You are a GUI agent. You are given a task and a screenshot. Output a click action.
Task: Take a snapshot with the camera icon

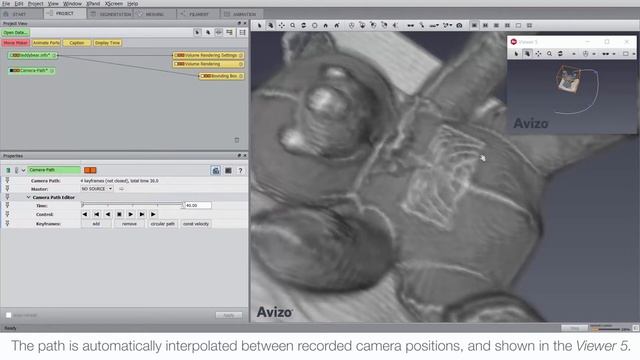point(459,25)
